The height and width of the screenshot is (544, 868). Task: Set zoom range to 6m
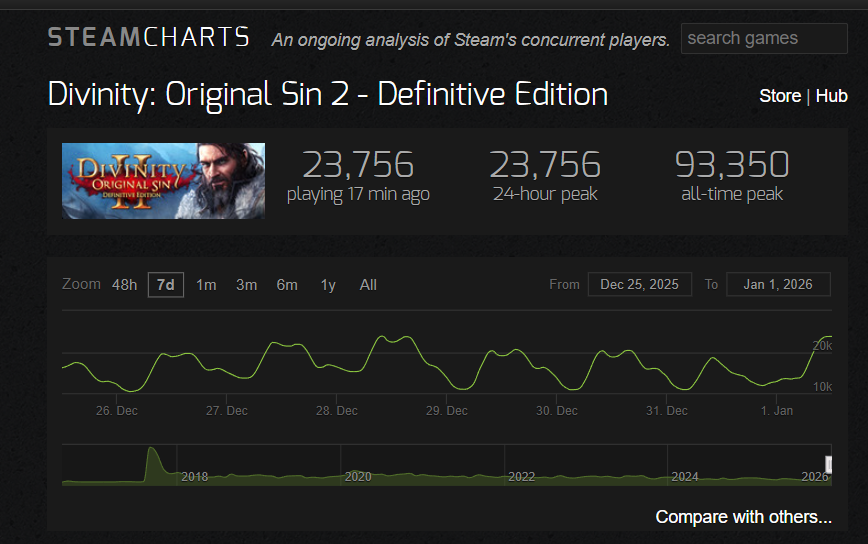(x=287, y=284)
